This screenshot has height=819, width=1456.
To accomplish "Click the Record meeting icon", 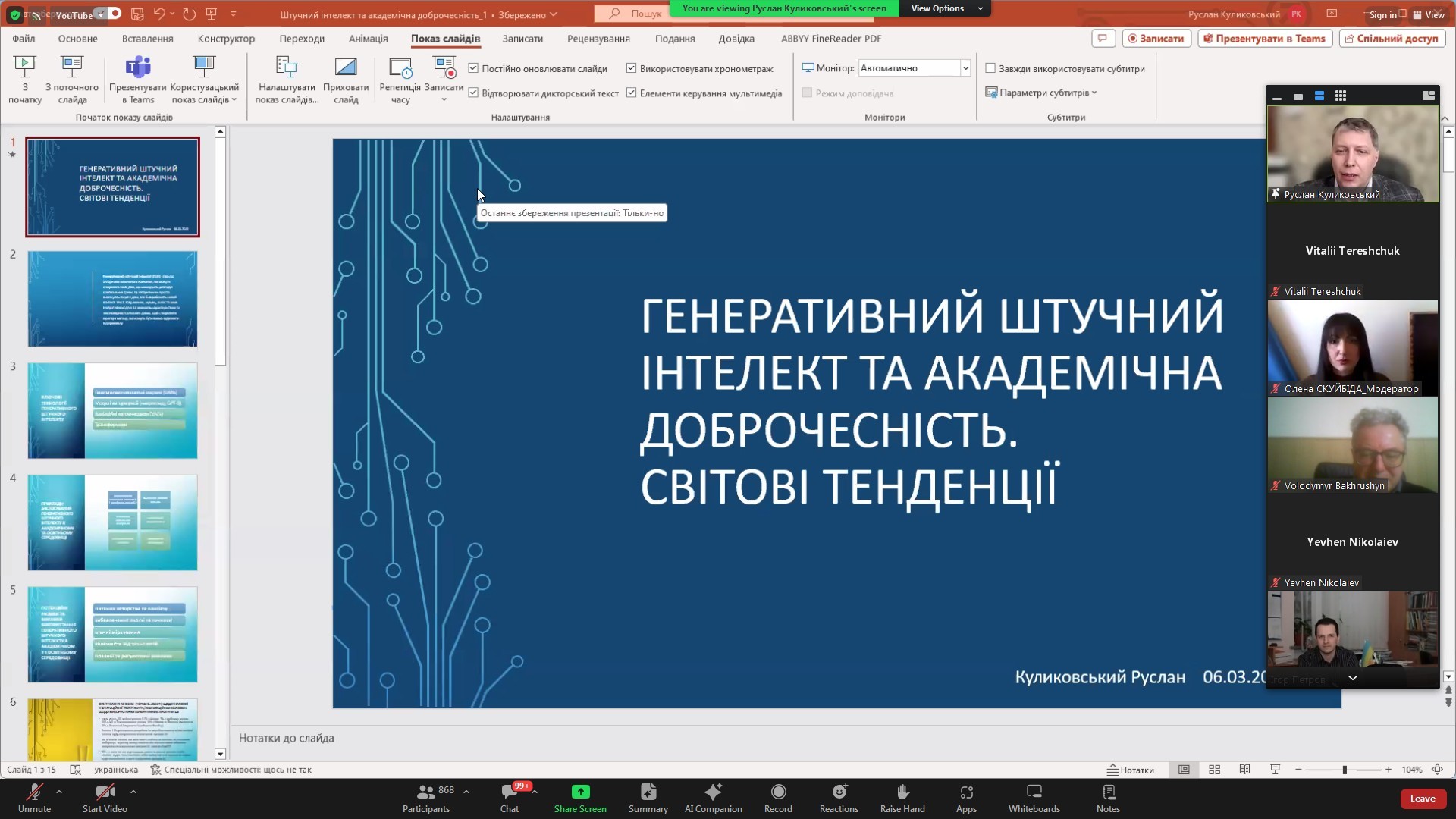I will (778, 792).
